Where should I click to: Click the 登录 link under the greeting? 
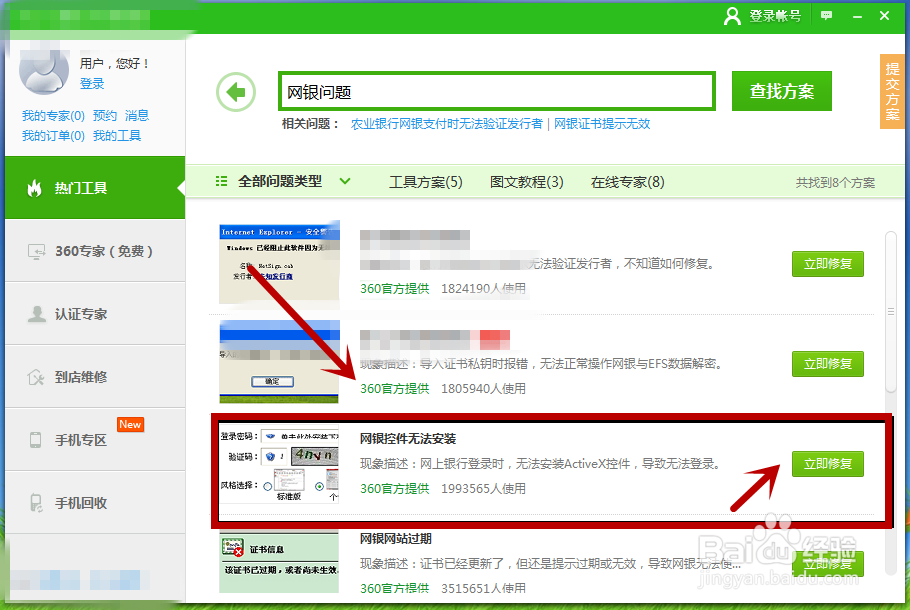coord(92,84)
